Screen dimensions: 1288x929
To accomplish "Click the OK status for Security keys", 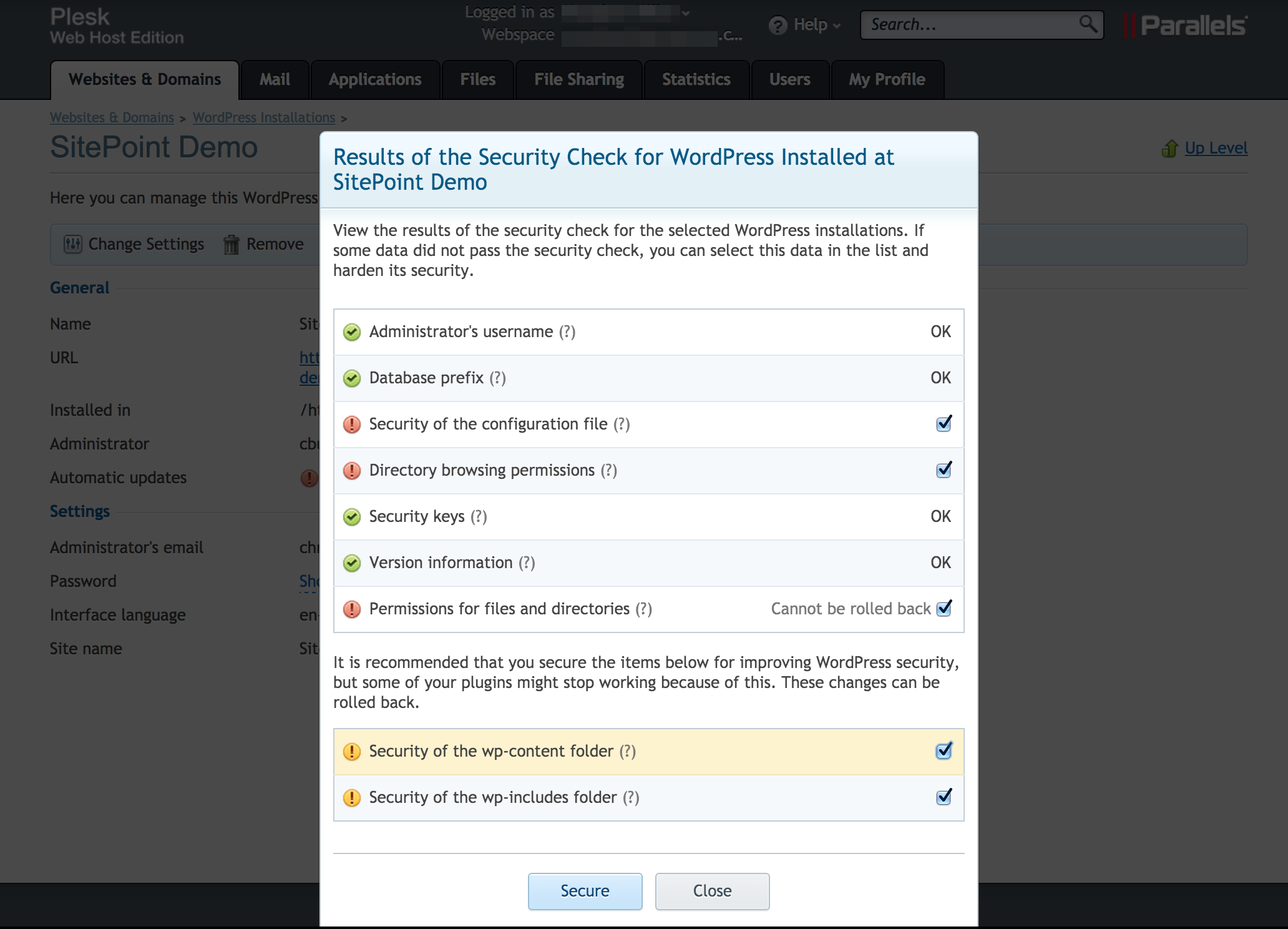I will (x=940, y=516).
